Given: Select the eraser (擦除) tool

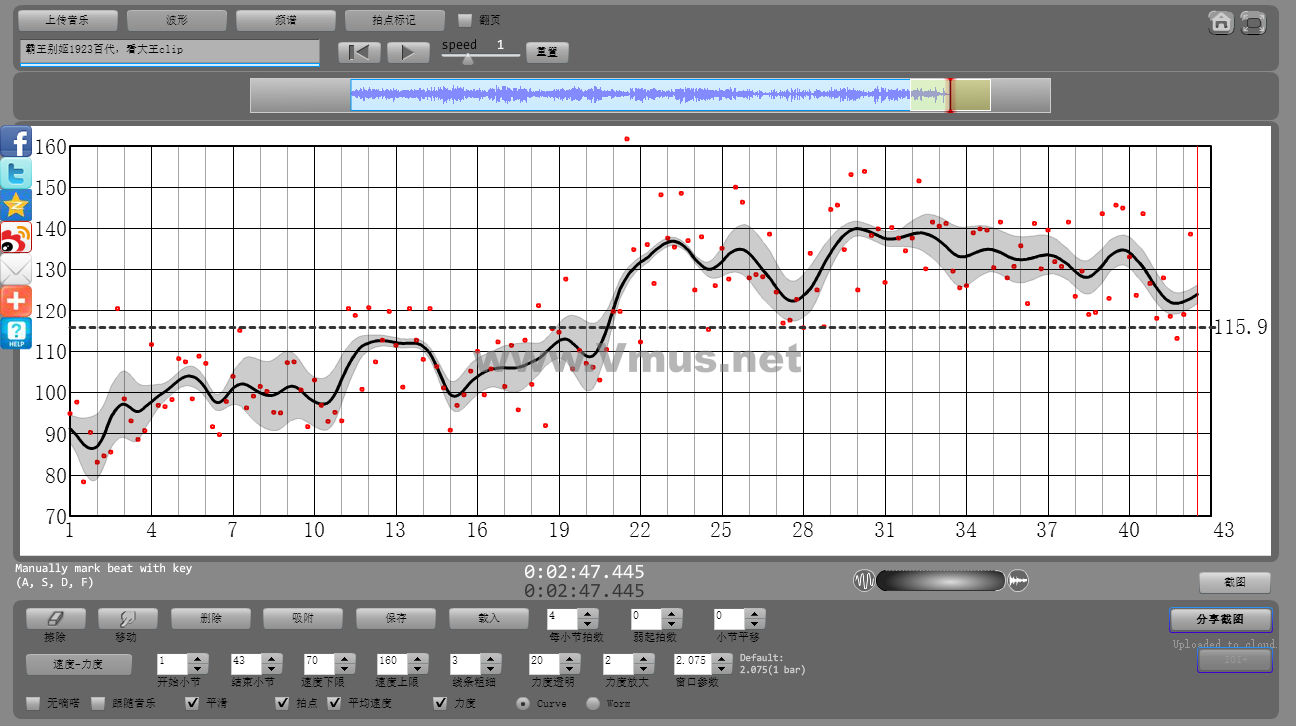Looking at the screenshot, I should point(56,619).
